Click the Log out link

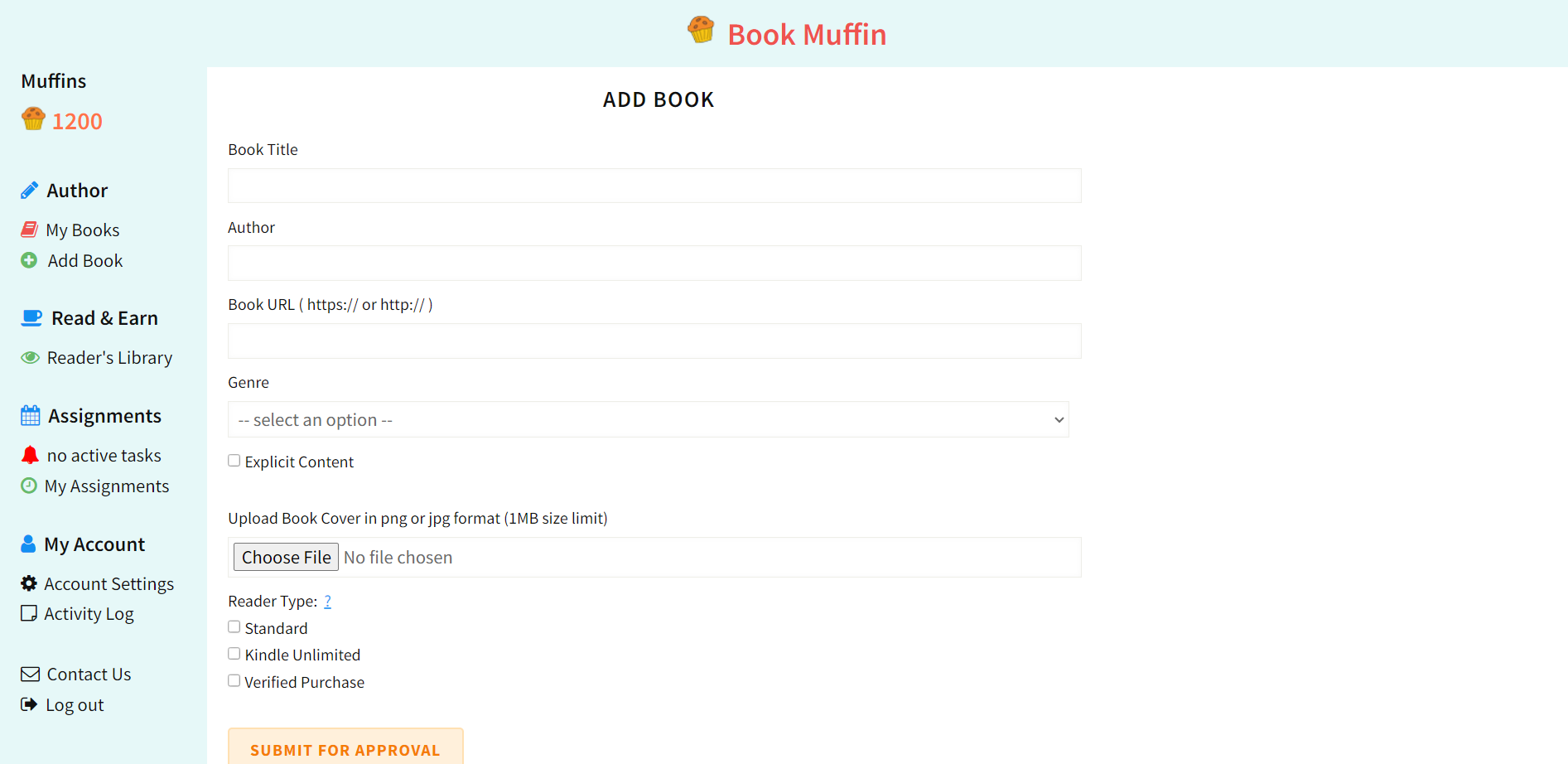75,705
